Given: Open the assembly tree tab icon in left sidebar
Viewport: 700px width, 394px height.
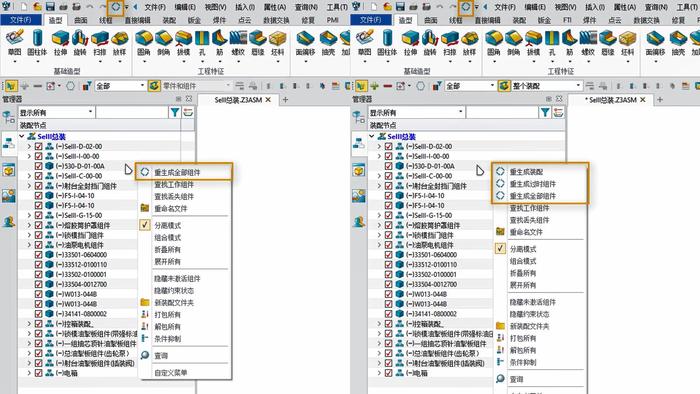Looking at the screenshot, I should [x=8, y=143].
